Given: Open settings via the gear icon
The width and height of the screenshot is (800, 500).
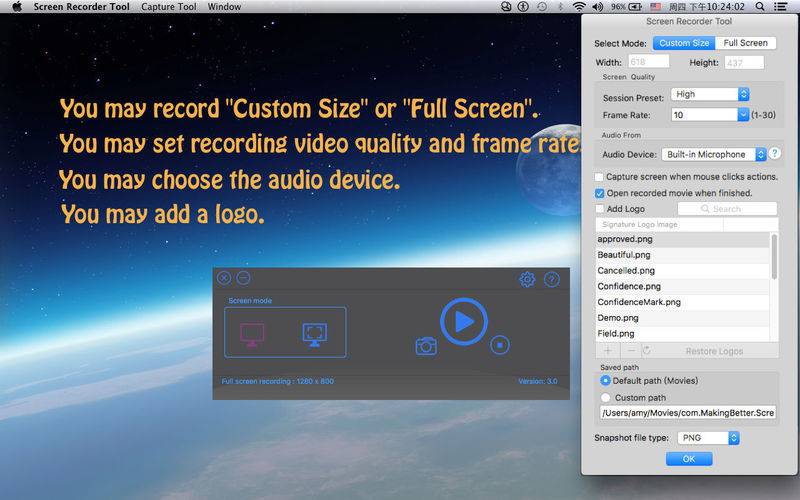Looking at the screenshot, I should [x=527, y=279].
